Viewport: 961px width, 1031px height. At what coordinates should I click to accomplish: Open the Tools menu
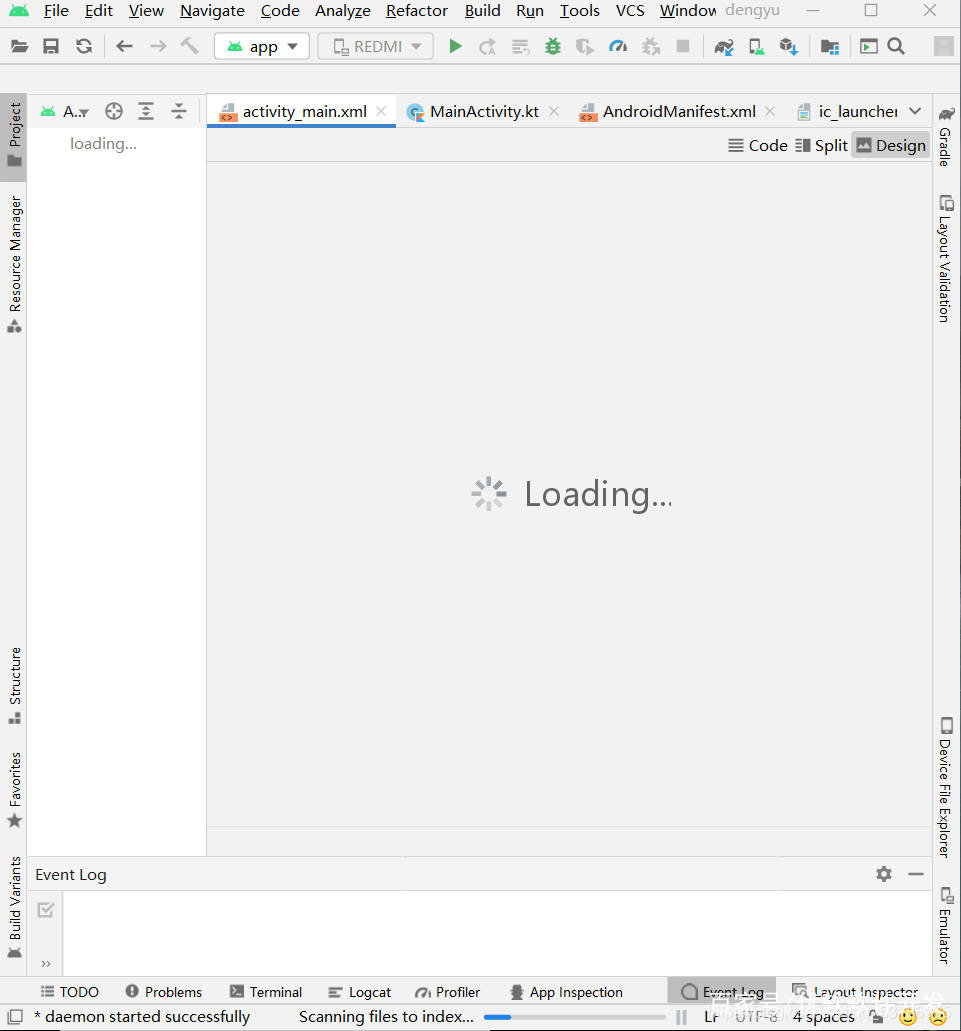click(x=579, y=11)
